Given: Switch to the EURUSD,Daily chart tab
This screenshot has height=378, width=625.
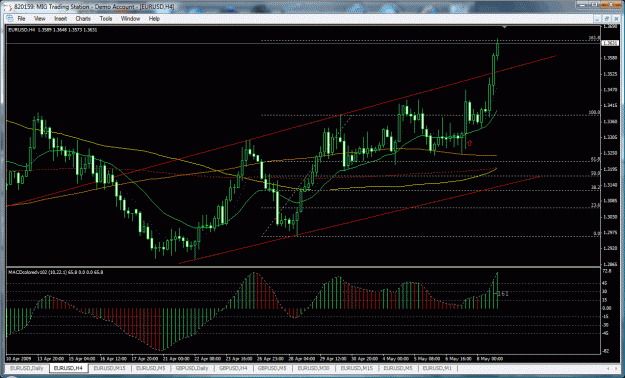Looking at the screenshot, I should click(27, 368).
